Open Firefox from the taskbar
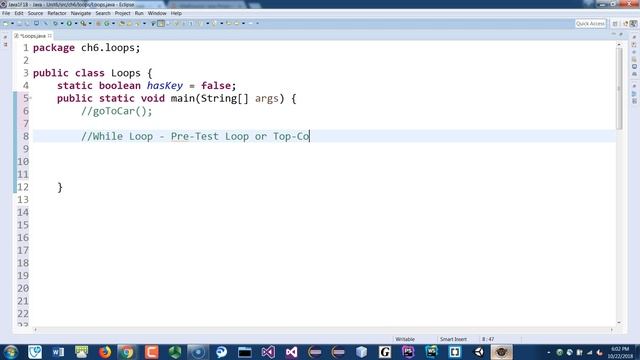Viewport: 640px width, 360px height. 104,352
